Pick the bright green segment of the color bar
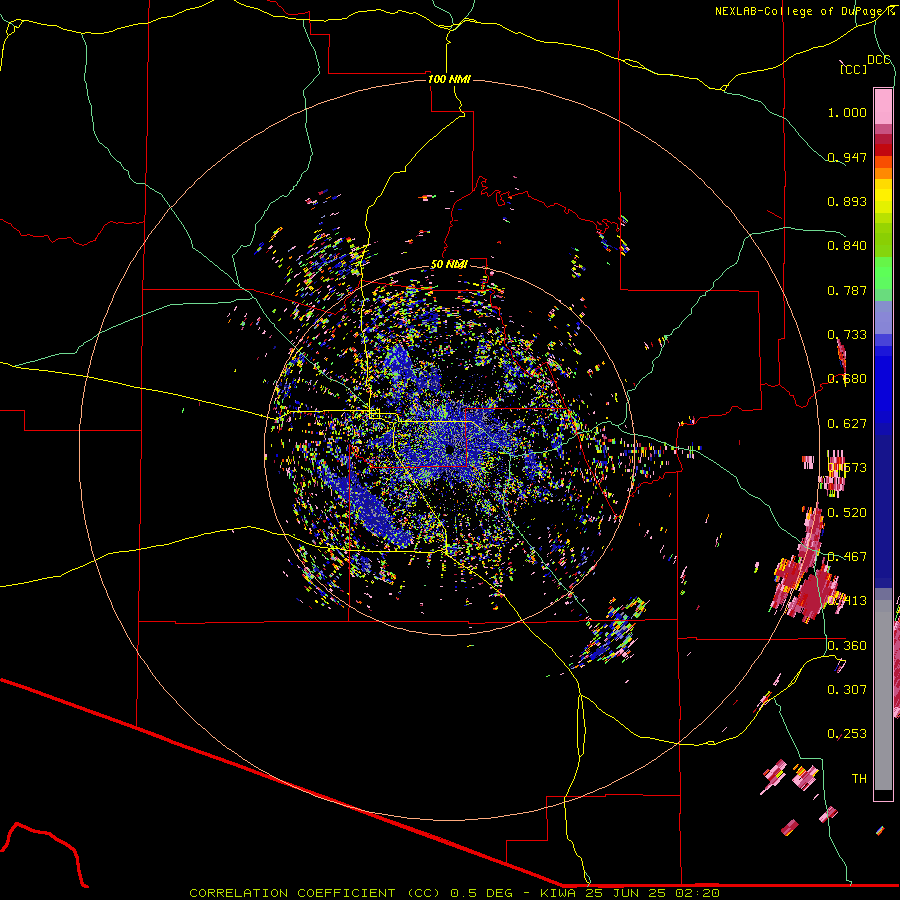This screenshot has height=900, width=900. coord(883,273)
